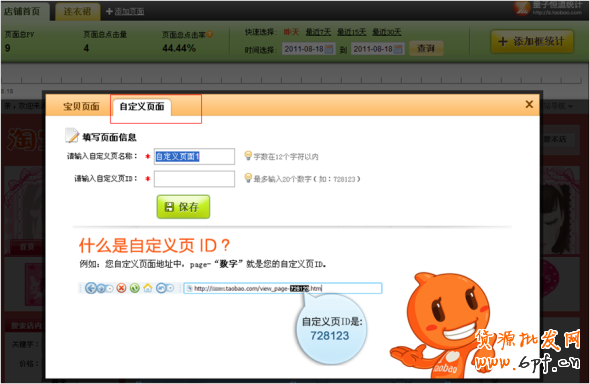Select the 自定义页面 tab
This screenshot has width=590, height=384.
(142, 107)
